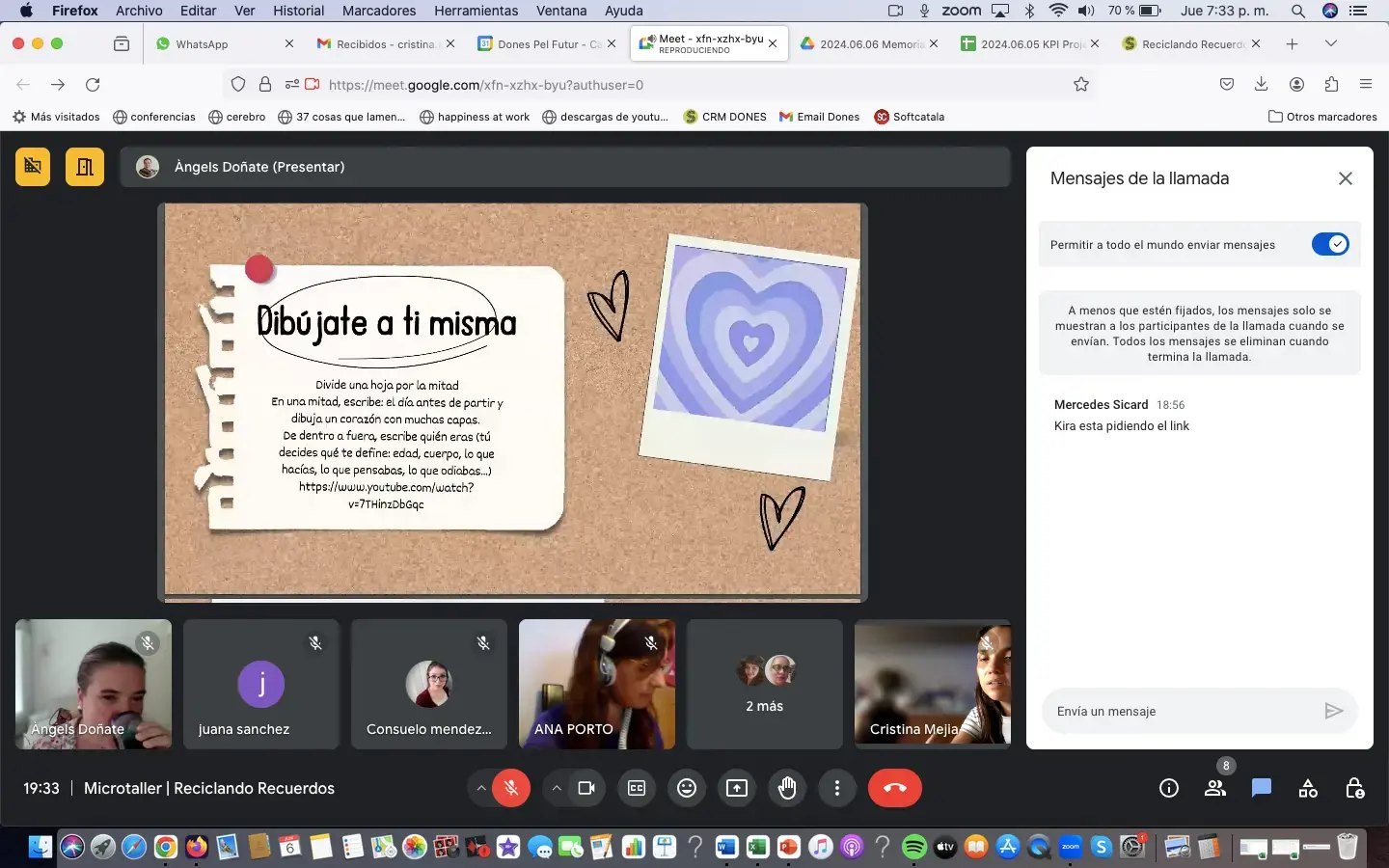The image size is (1389, 868).
Task: Expand the Firefox tab list chevron
Action: [x=1331, y=43]
